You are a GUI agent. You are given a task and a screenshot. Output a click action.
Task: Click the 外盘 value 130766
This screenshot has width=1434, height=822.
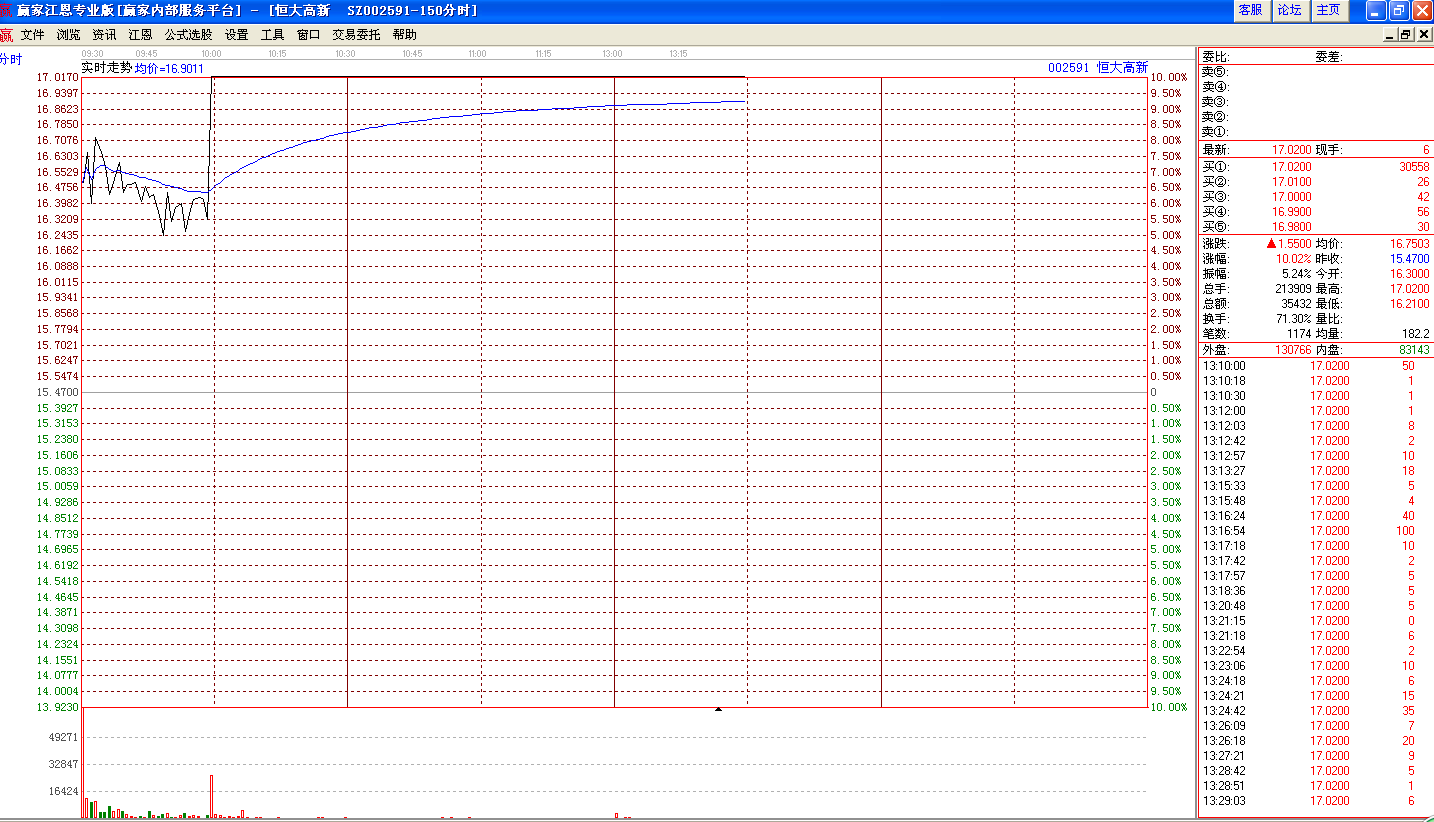[1293, 351]
